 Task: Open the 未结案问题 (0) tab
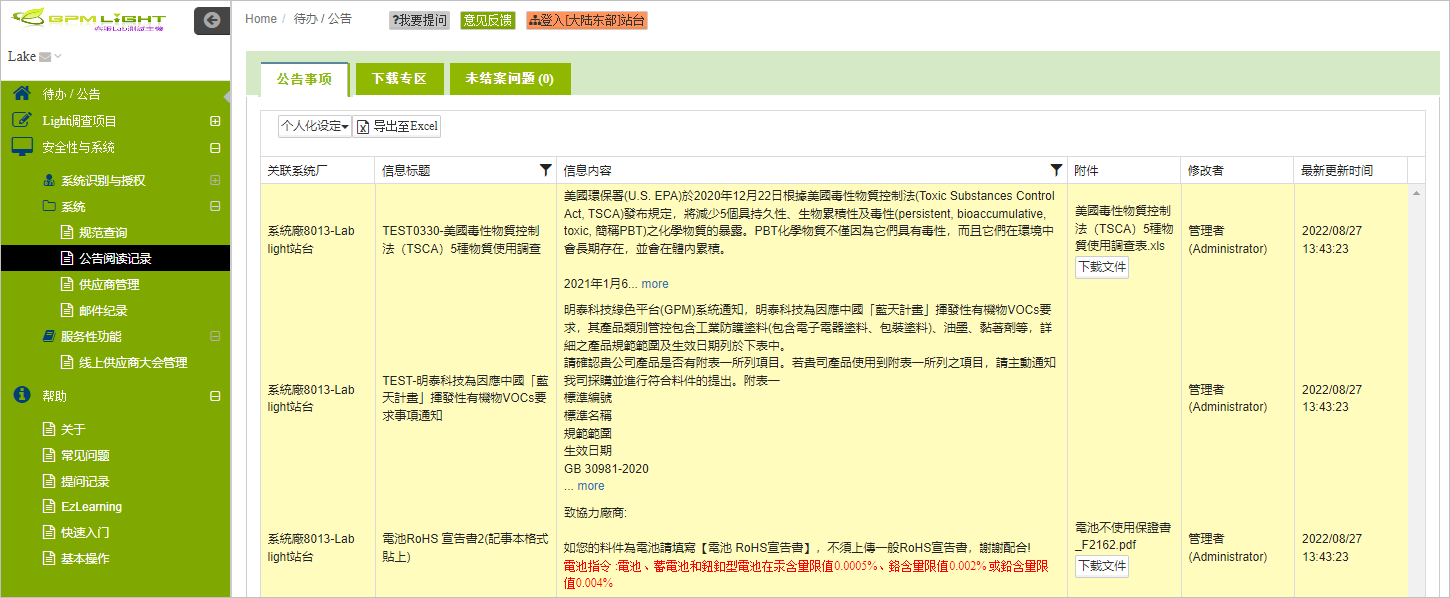(x=509, y=79)
